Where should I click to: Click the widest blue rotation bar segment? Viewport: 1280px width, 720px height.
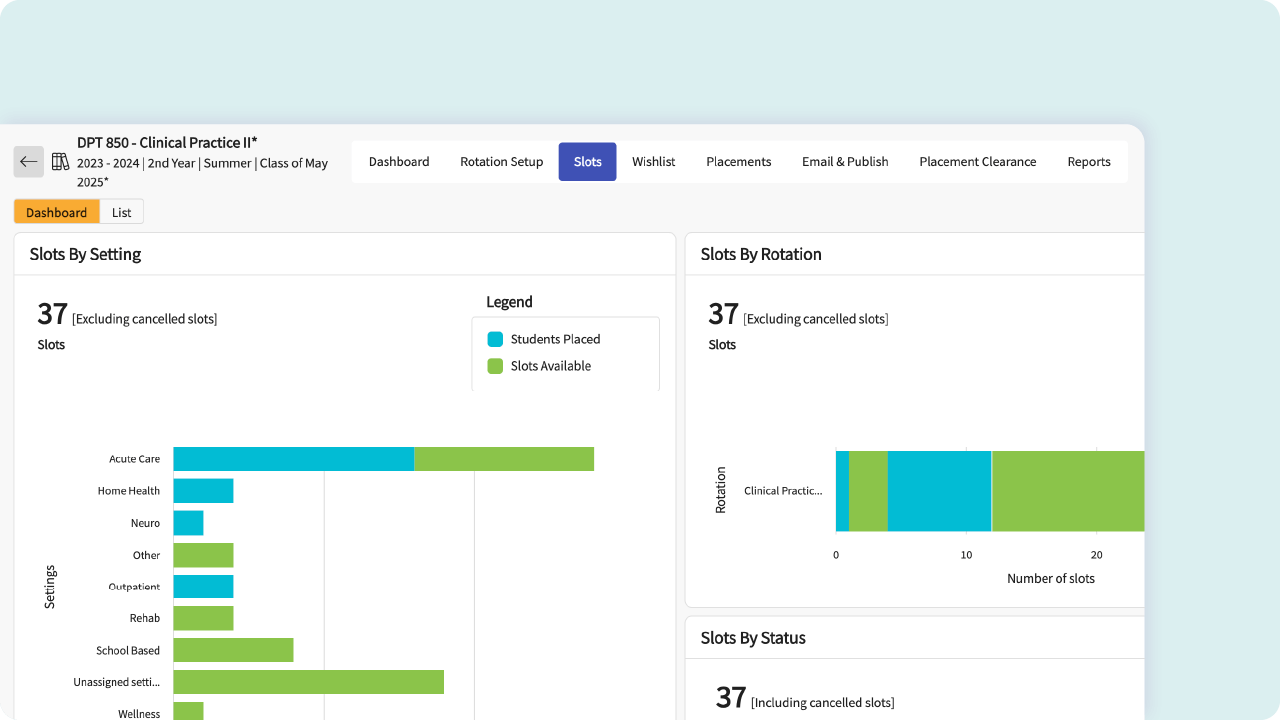[x=940, y=491]
